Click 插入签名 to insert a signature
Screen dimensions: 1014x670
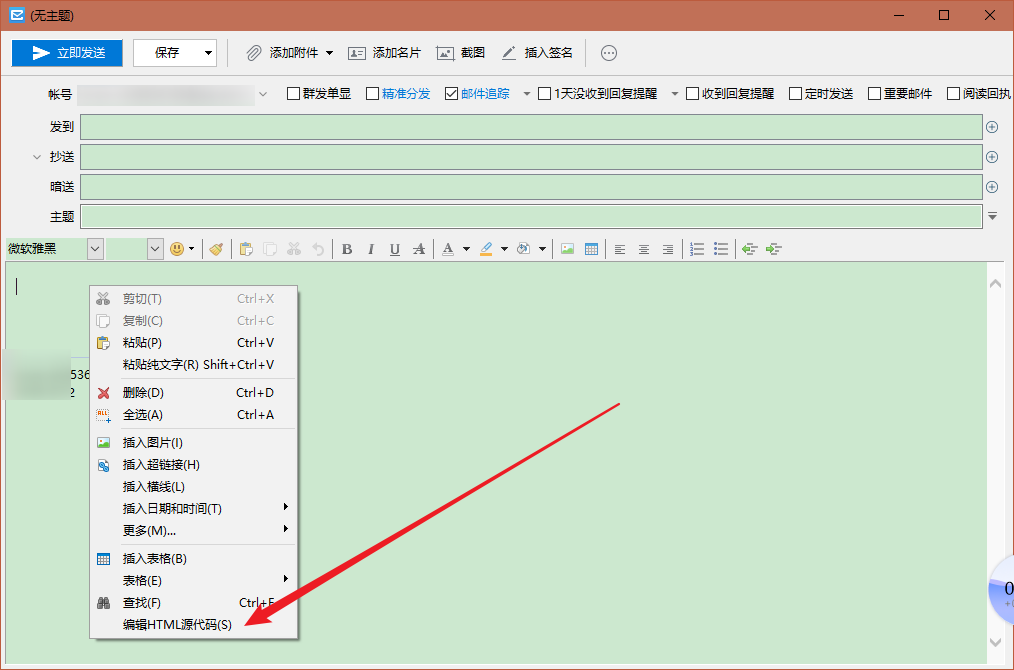[537, 53]
